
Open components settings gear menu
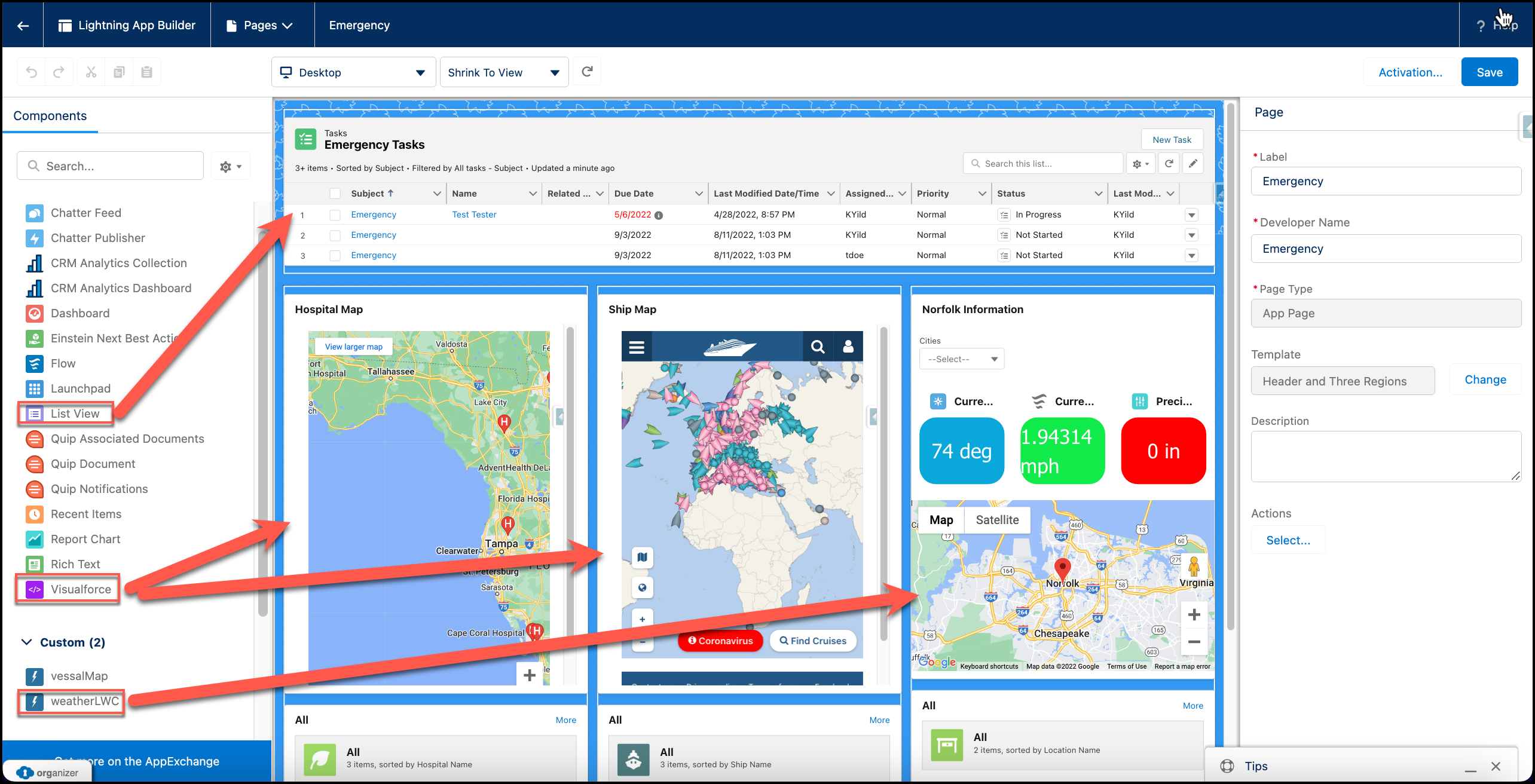tap(231, 167)
